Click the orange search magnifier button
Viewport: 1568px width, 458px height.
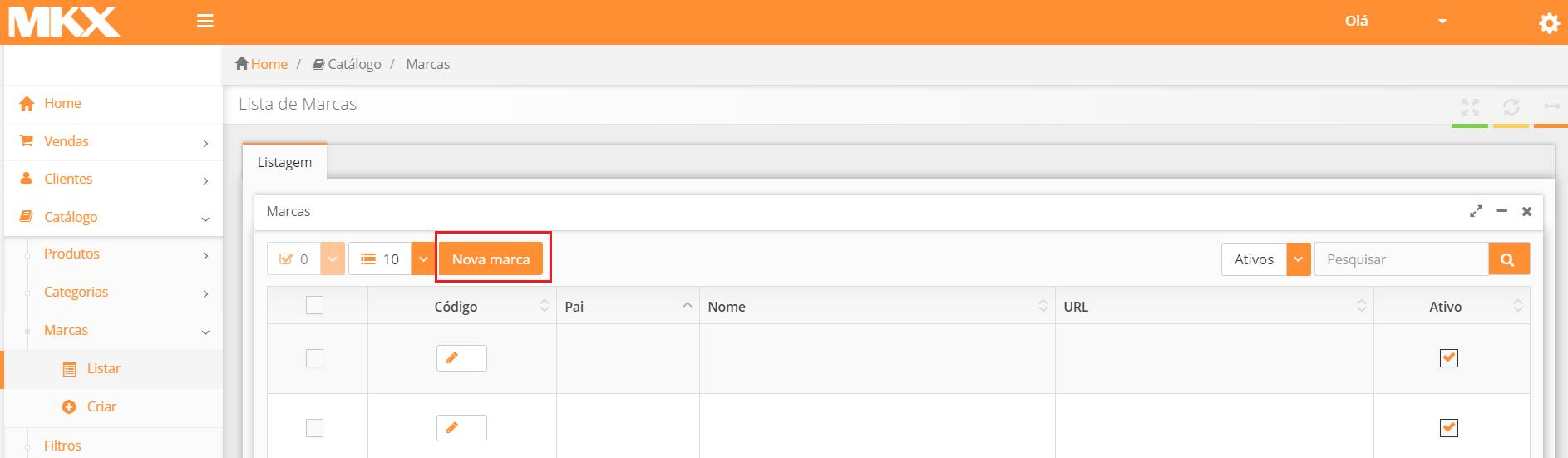point(1508,259)
